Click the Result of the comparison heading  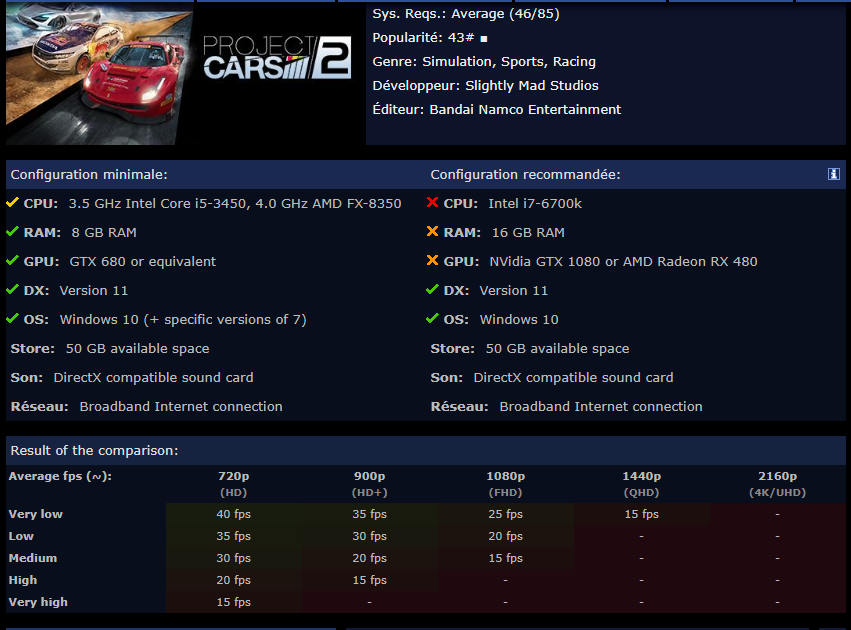[x=94, y=450]
